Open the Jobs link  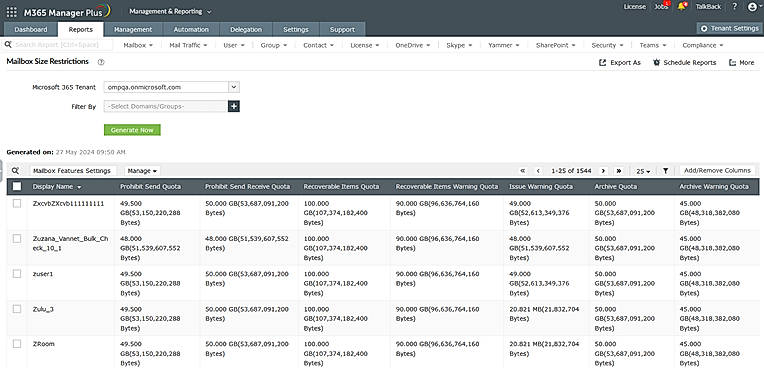pyautogui.click(x=661, y=7)
